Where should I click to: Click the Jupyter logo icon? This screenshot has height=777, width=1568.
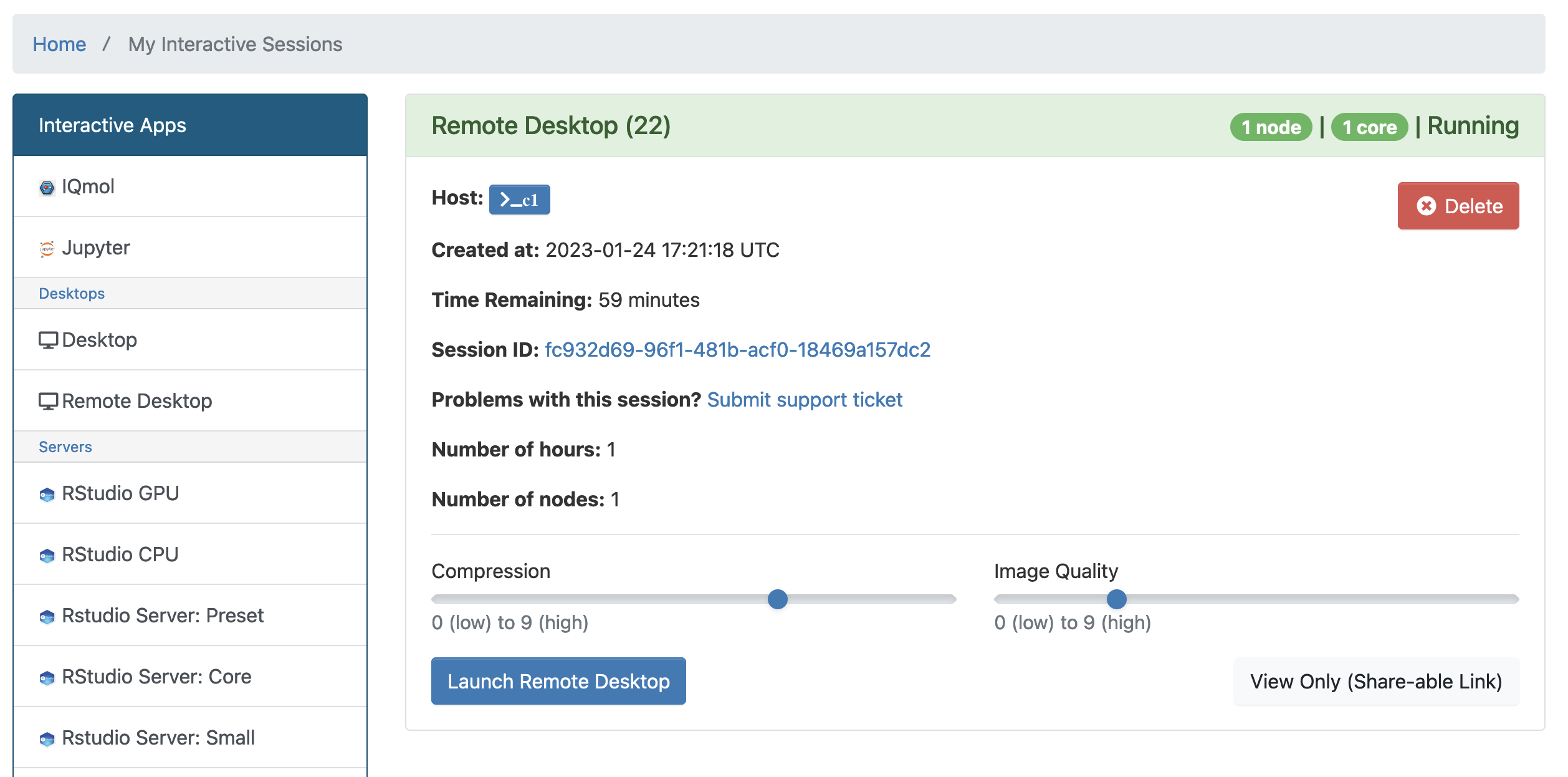pyautogui.click(x=47, y=248)
